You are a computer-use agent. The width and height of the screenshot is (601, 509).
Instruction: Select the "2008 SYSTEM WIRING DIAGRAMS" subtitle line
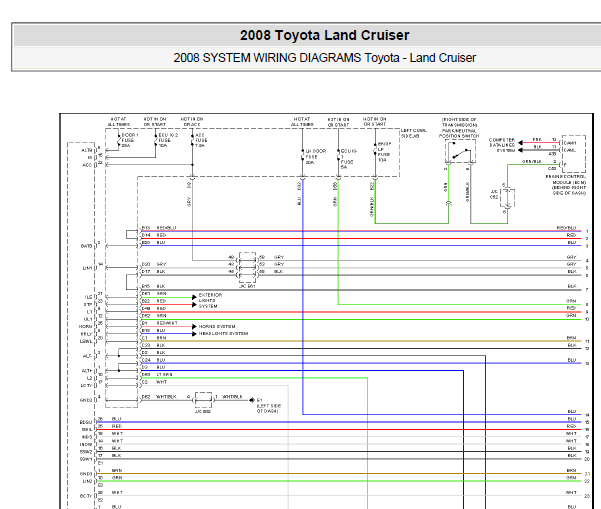(x=324, y=58)
